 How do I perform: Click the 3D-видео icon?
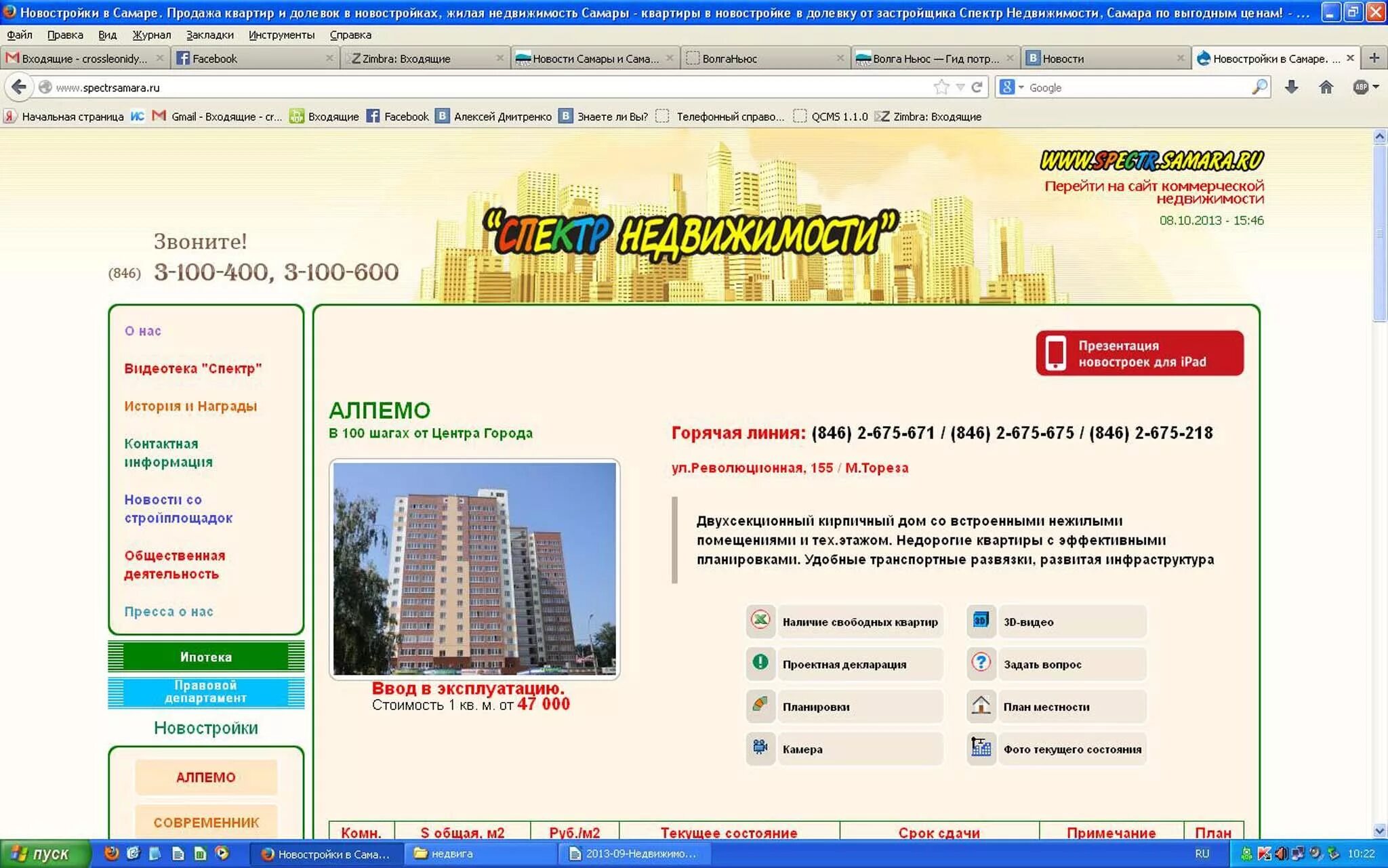pos(981,621)
